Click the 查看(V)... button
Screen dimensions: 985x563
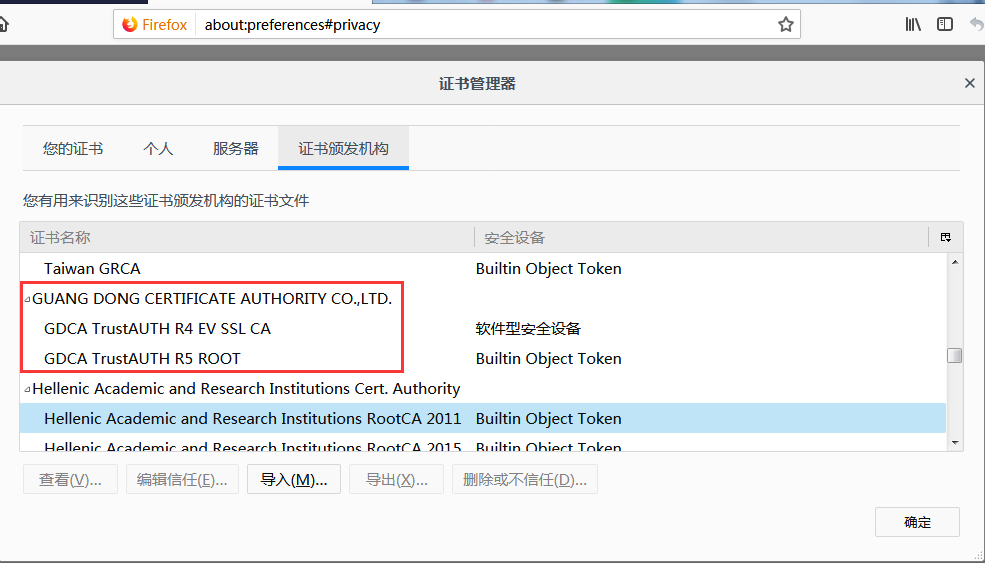70,479
